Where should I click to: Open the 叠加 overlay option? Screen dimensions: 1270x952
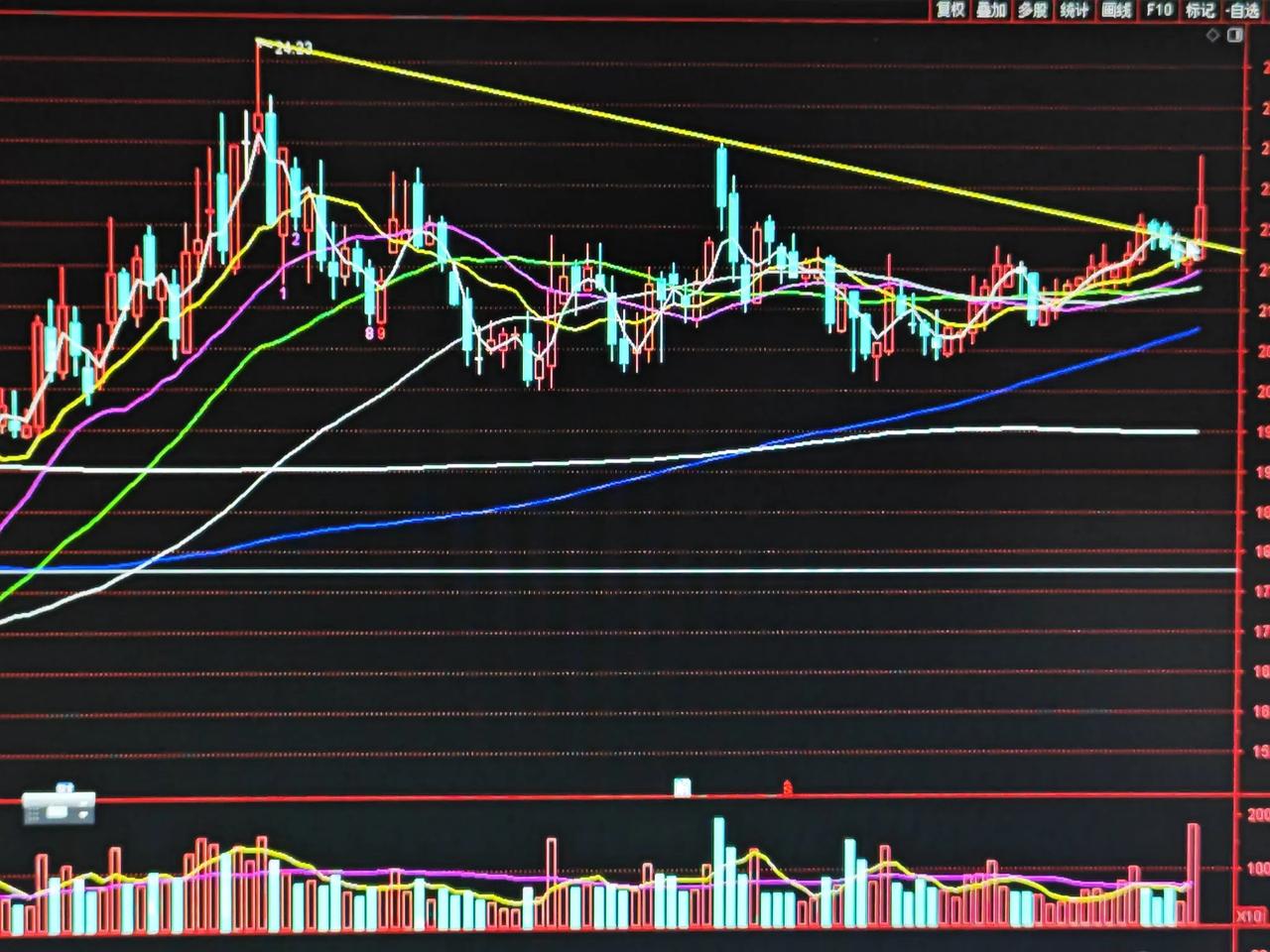click(x=991, y=10)
